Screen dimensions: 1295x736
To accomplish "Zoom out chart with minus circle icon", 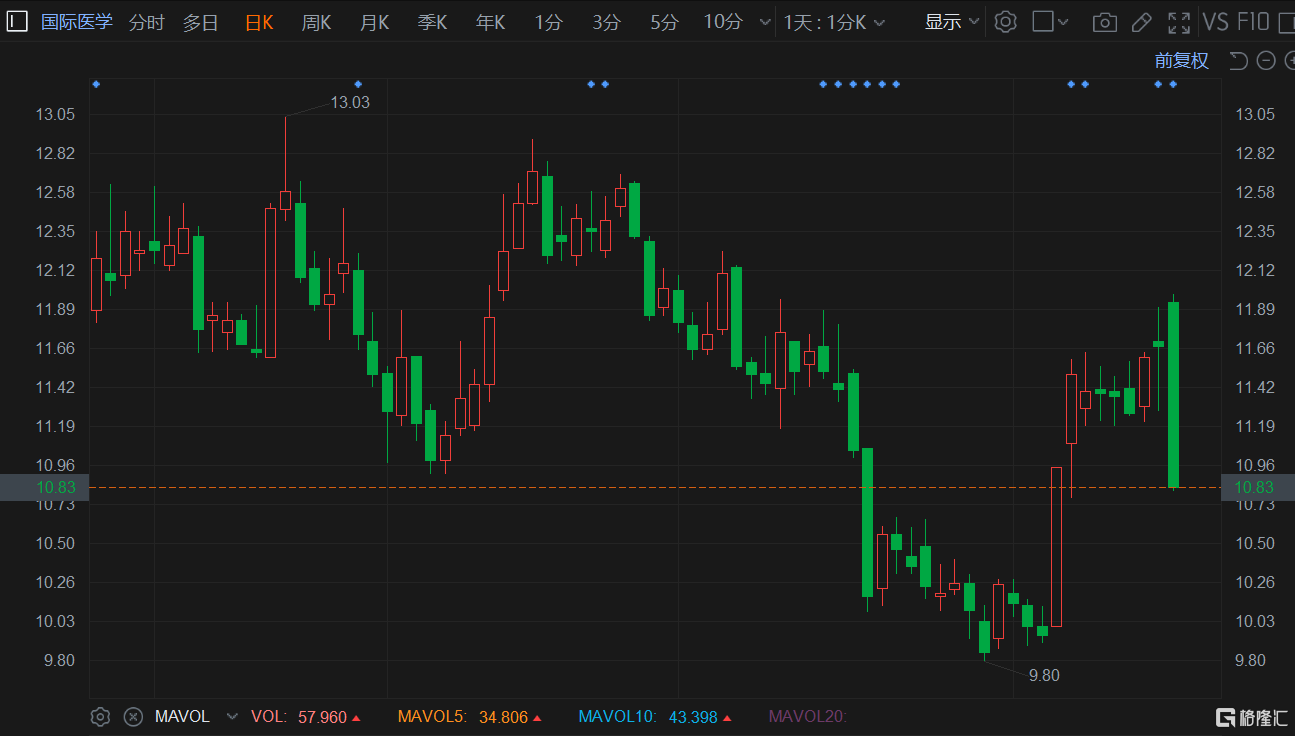I will (x=1266, y=61).
